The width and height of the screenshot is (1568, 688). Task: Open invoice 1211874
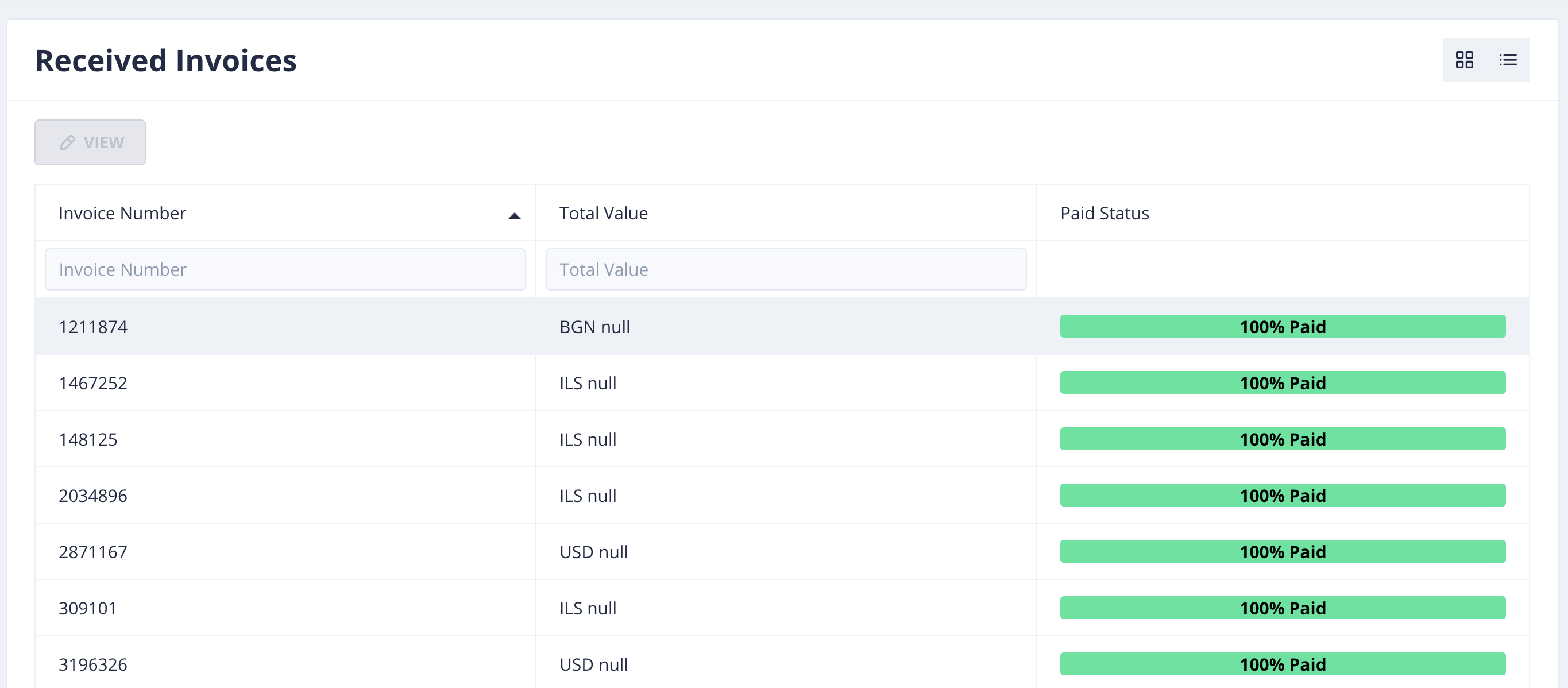click(93, 326)
